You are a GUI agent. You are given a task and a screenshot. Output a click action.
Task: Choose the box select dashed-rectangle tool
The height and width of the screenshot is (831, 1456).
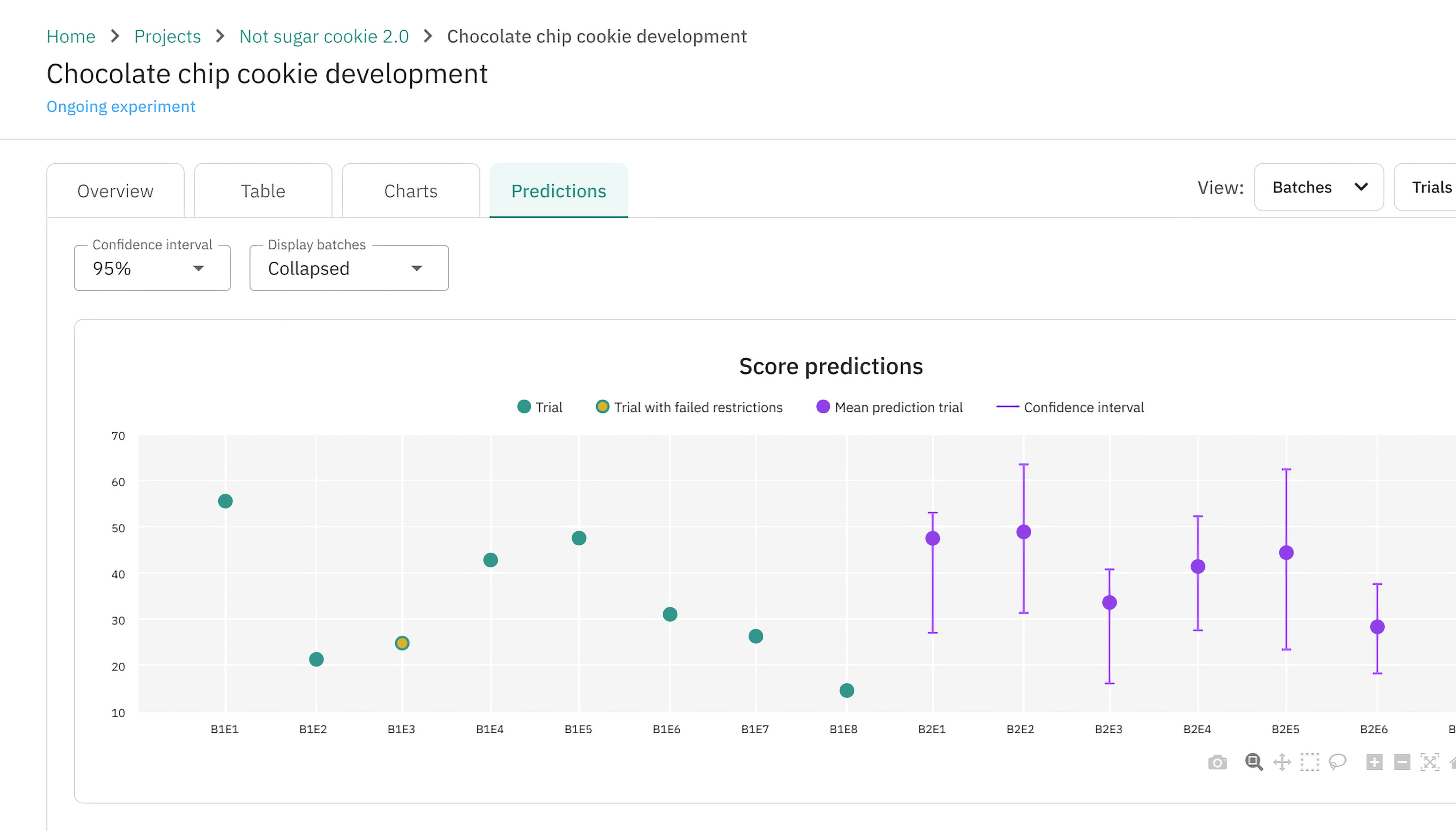click(x=1310, y=762)
